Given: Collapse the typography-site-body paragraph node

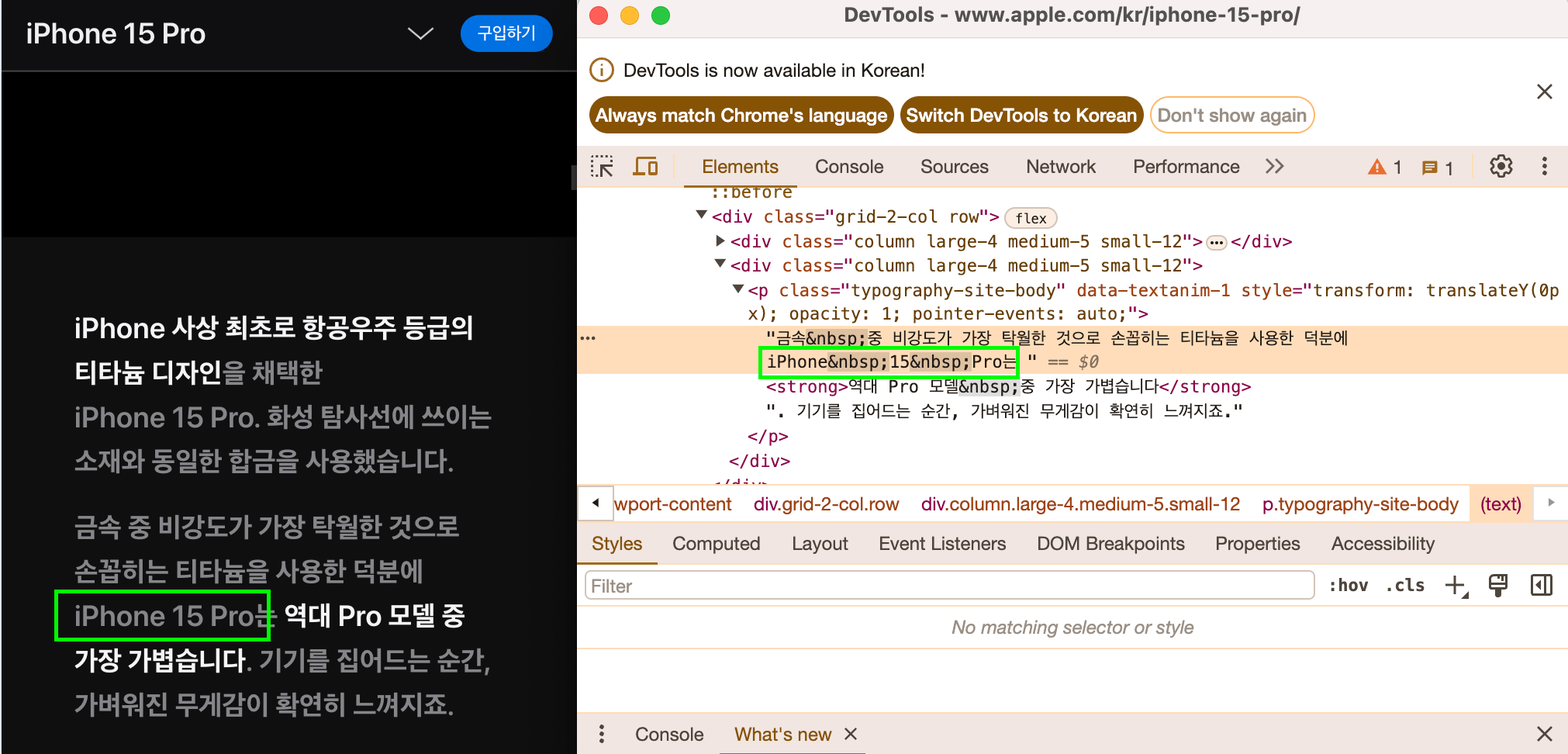Looking at the screenshot, I should coord(738,289).
